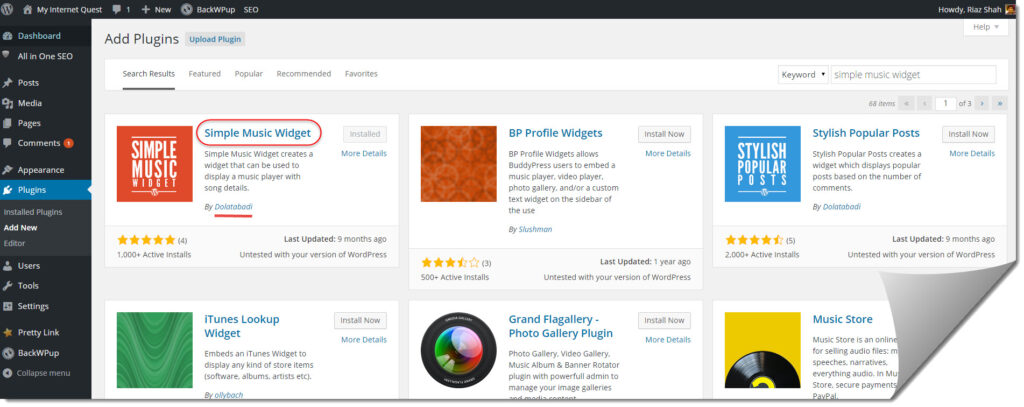
Task: Install BP Profile Widgets now
Action: tap(664, 134)
